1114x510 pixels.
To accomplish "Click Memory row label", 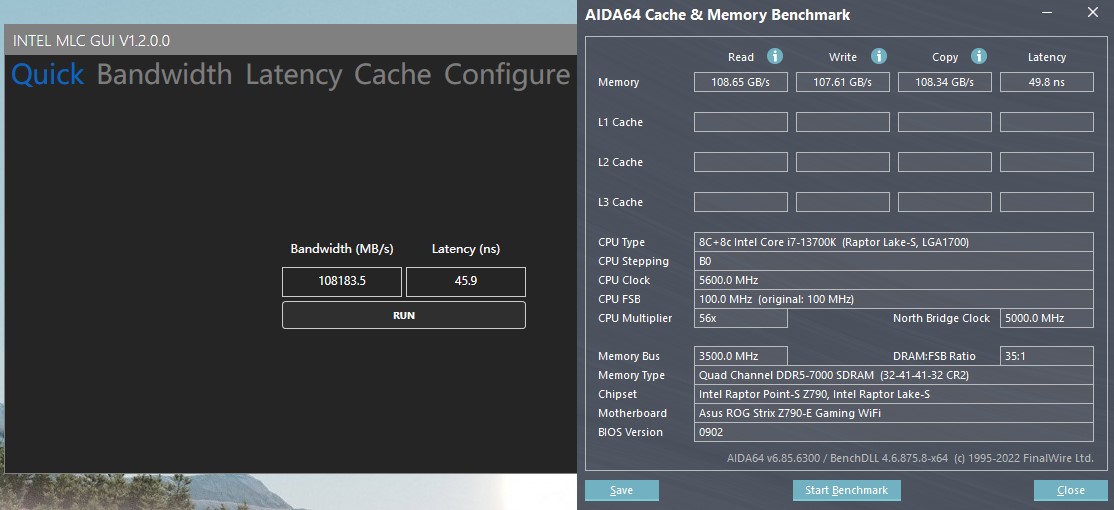I will click(x=618, y=82).
